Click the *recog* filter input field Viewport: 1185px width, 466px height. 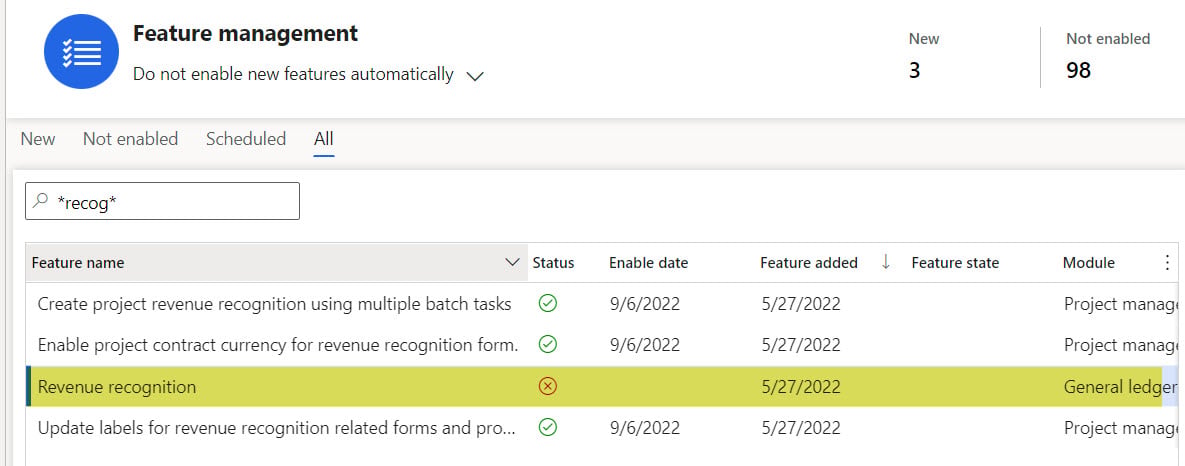coord(162,201)
